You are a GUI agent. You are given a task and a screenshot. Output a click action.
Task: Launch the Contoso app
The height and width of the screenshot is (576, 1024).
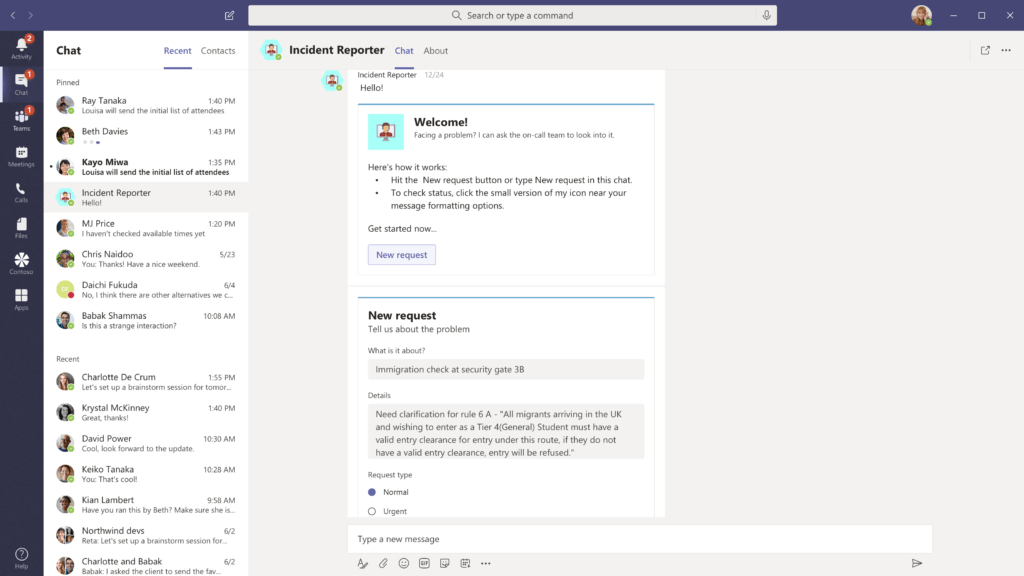[x=20, y=262]
